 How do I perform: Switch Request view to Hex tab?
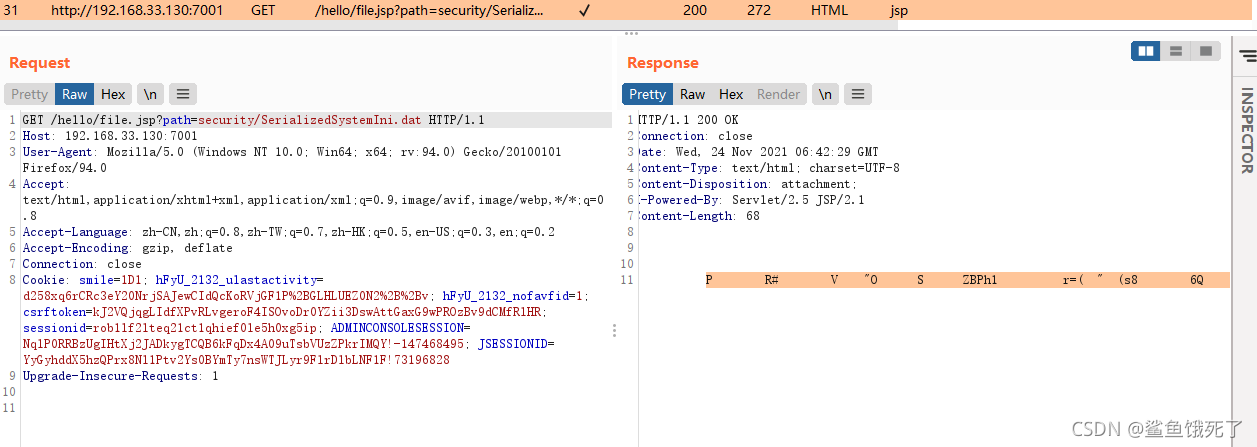(x=113, y=94)
